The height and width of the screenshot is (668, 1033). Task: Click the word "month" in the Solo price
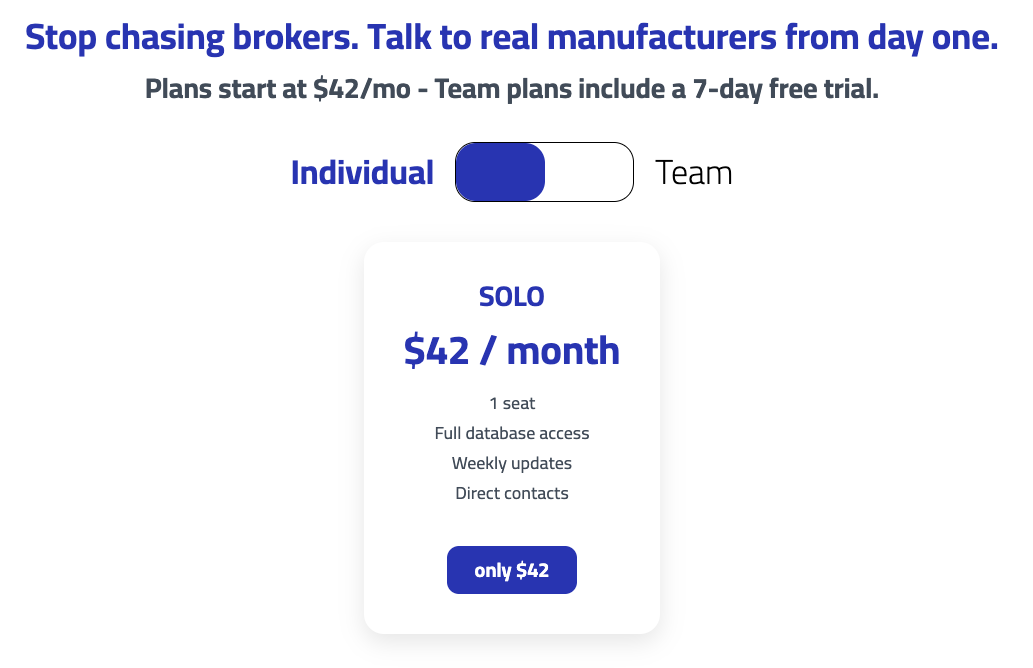[x=563, y=351]
